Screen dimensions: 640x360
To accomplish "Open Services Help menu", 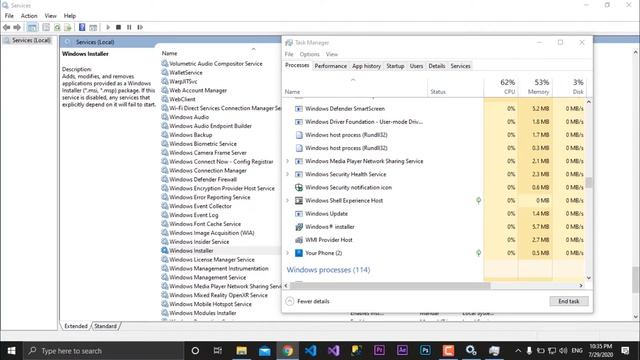I will [x=70, y=16].
